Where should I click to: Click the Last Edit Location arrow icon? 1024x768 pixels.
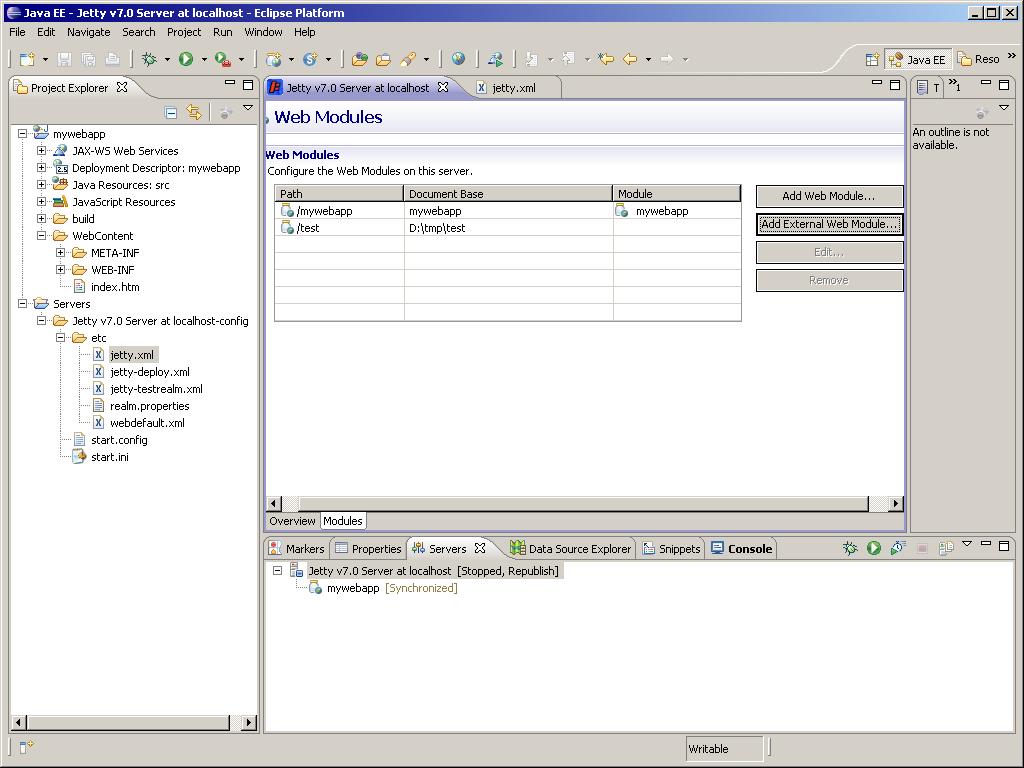pyautogui.click(x=605, y=59)
